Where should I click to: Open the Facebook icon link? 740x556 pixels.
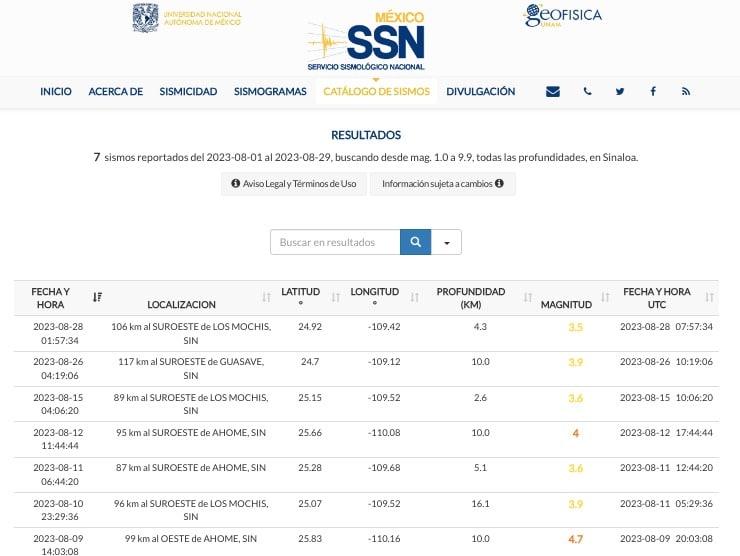[x=653, y=92]
